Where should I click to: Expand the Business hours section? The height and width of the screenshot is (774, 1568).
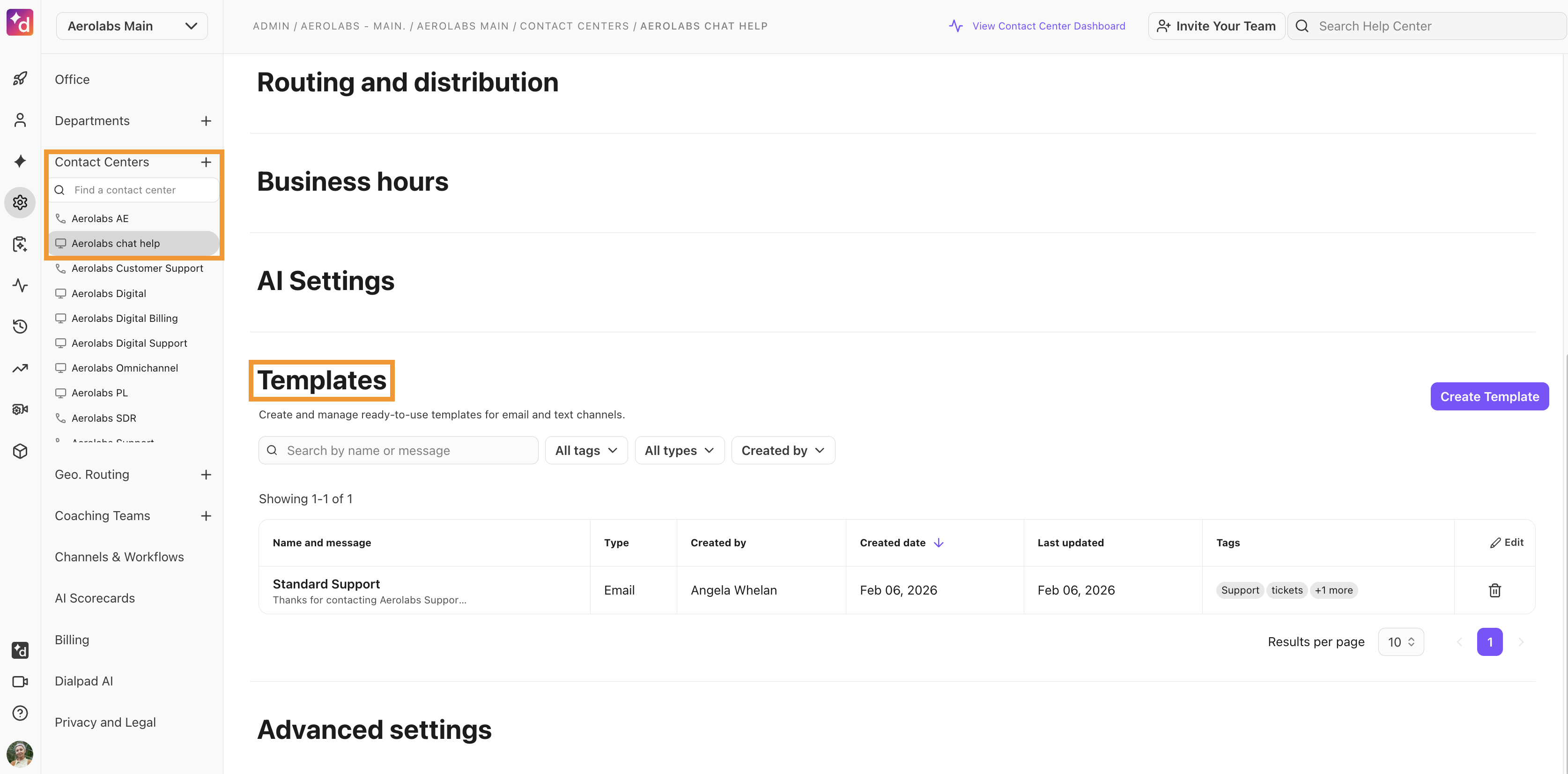click(353, 181)
